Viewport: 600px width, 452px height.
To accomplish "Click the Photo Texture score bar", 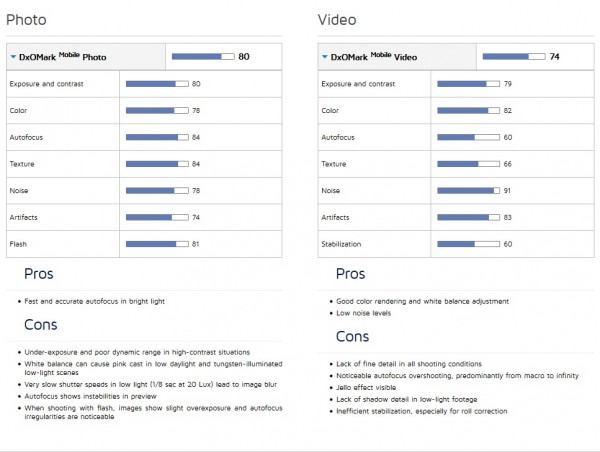I will click(157, 164).
